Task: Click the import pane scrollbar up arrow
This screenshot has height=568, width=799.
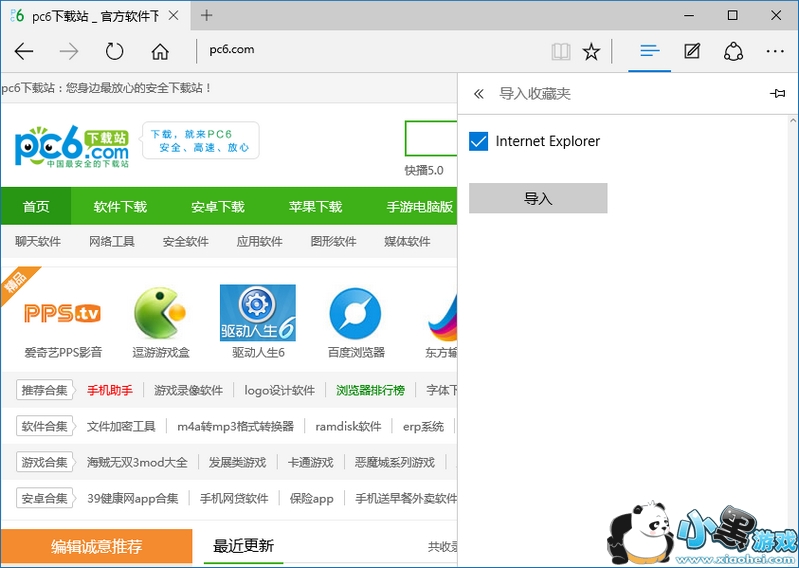Action: click(x=793, y=121)
